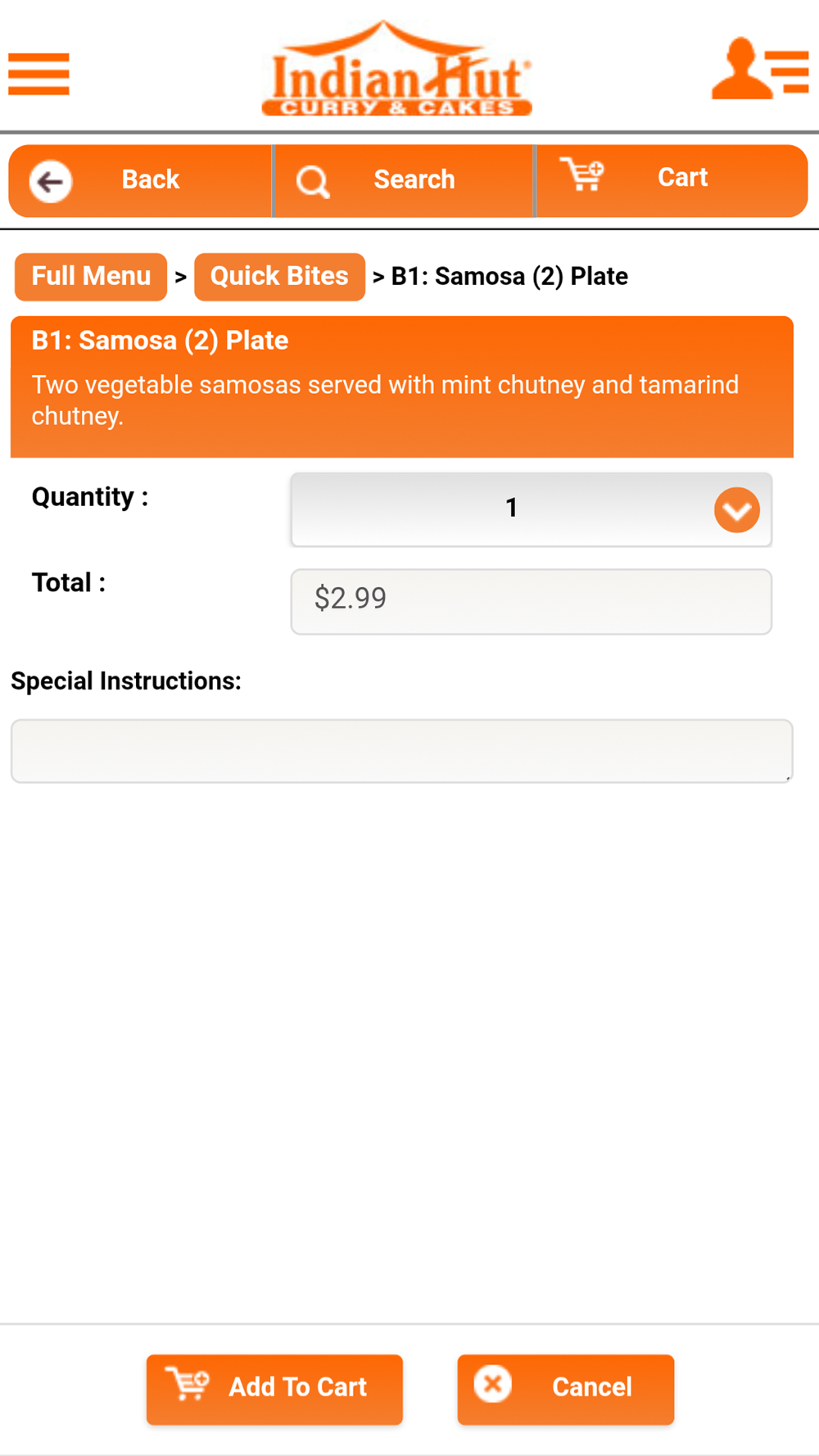
Task: Click Add To Cart button text
Action: point(298,1386)
